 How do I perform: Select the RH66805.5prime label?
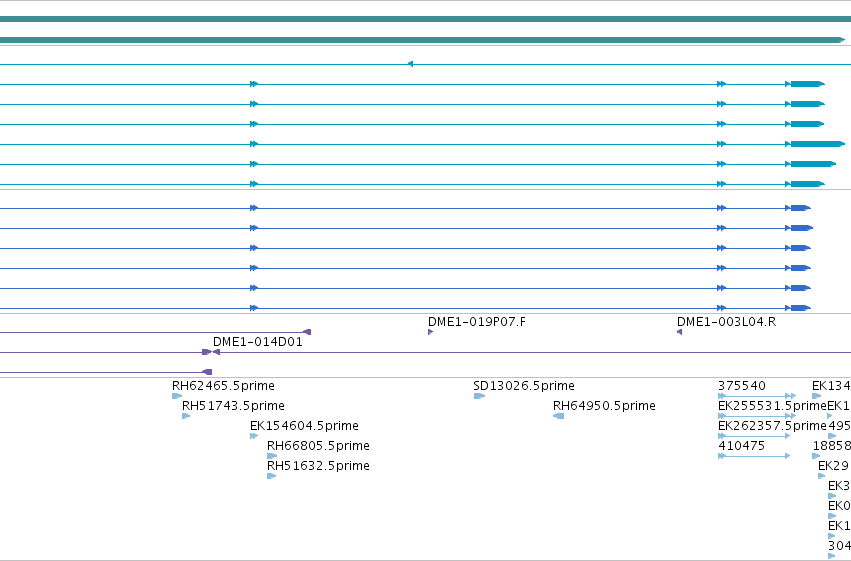click(318, 446)
